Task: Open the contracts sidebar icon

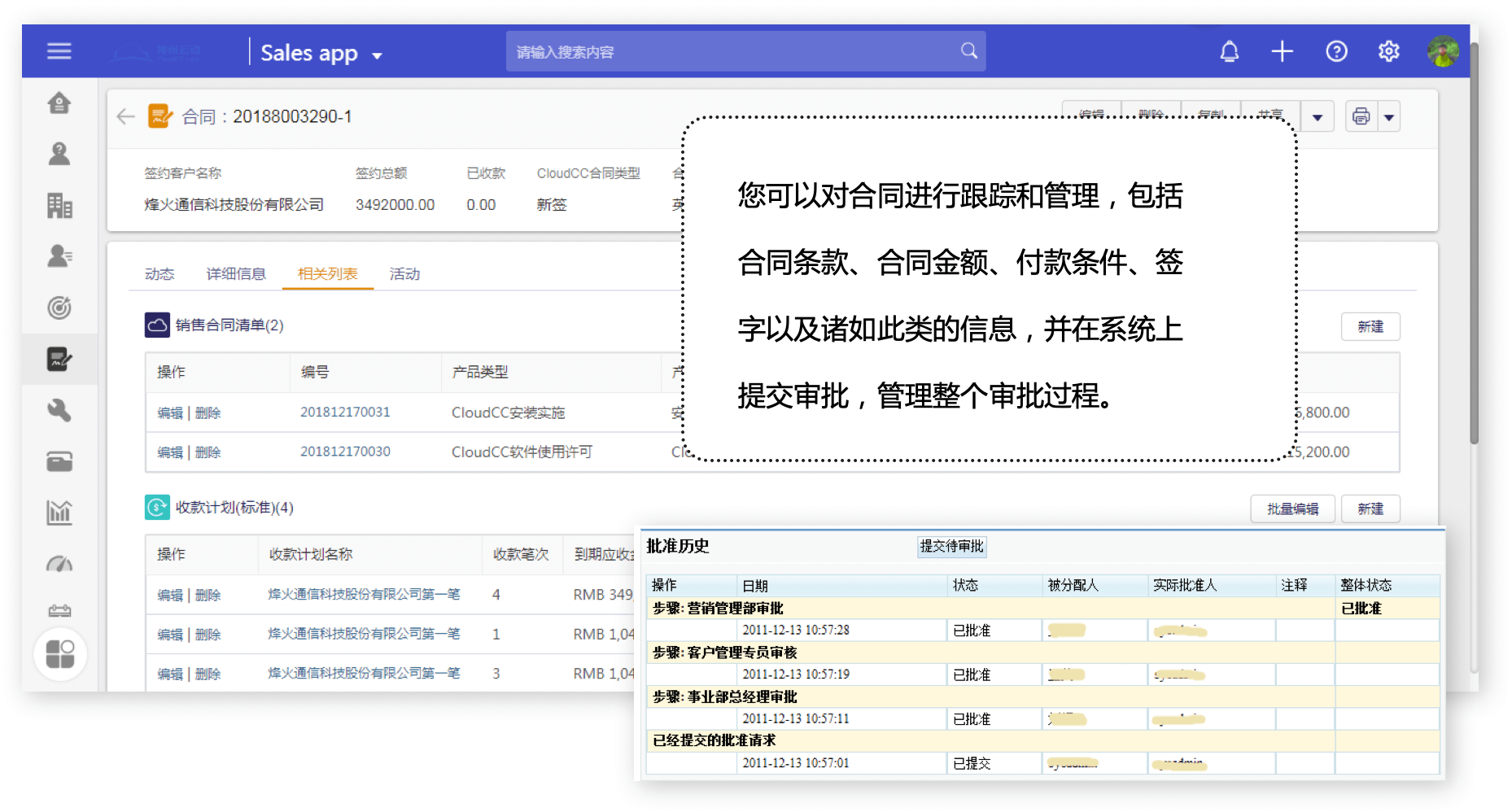Action: coord(59,359)
